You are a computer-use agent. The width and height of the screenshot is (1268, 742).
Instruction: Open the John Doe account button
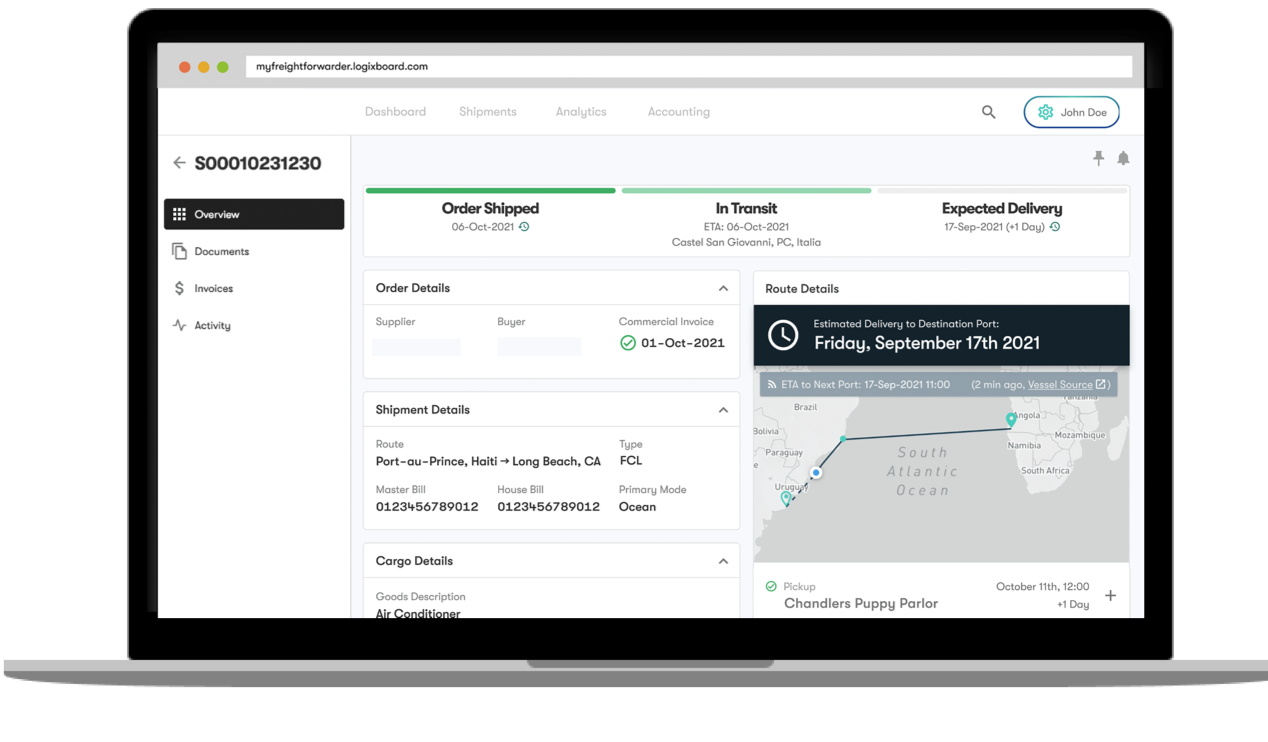(x=1071, y=112)
